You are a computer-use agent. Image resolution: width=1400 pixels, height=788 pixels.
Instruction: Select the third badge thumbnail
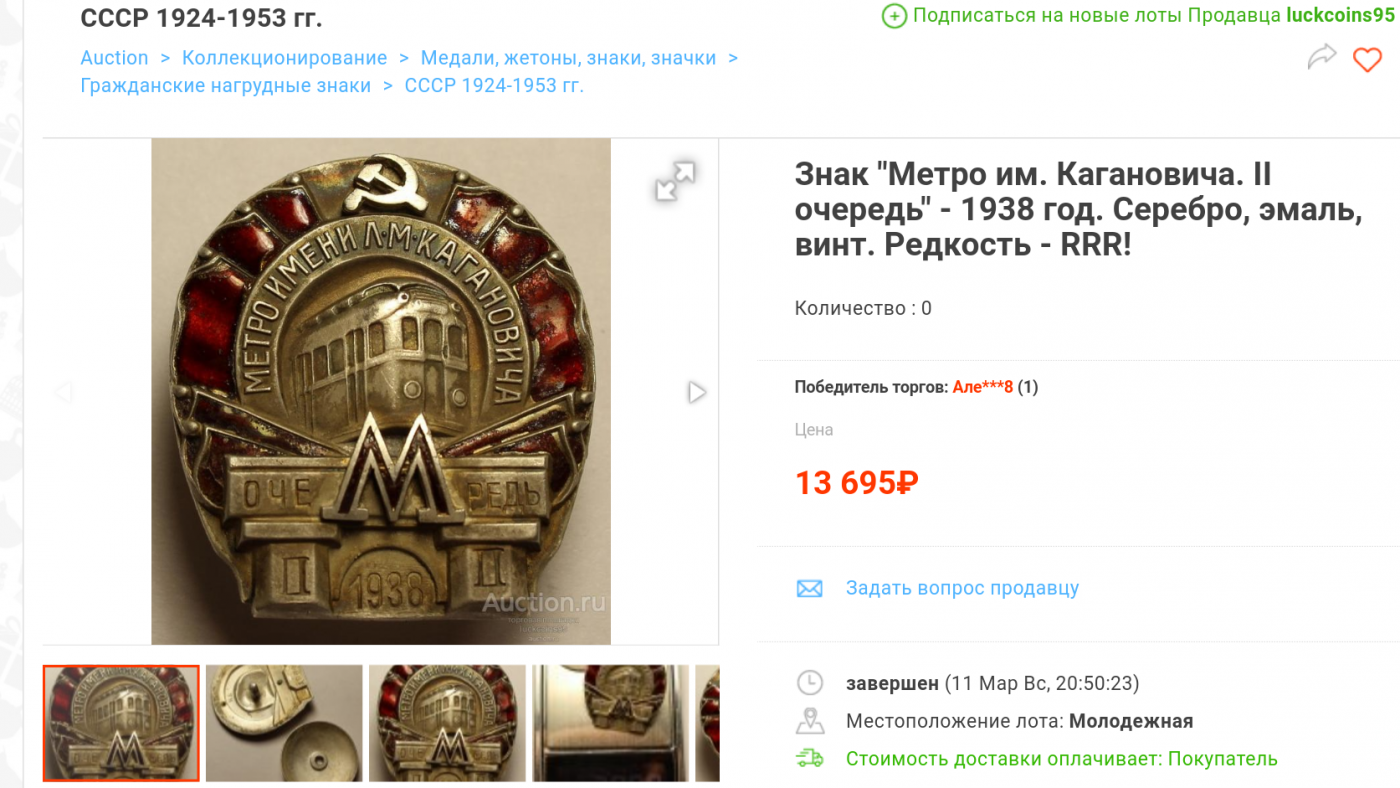(x=447, y=723)
